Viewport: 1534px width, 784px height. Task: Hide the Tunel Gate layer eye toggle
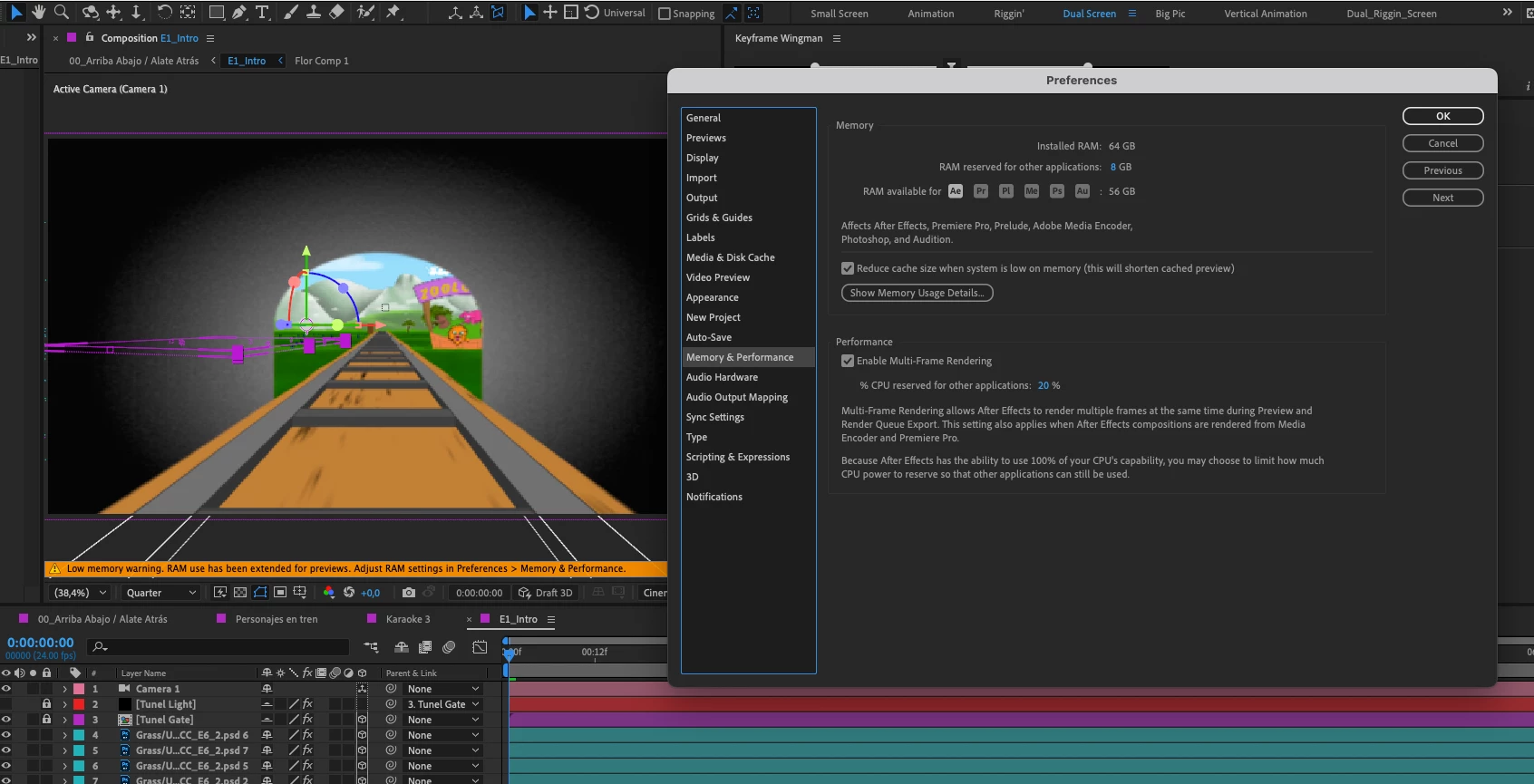click(6, 720)
